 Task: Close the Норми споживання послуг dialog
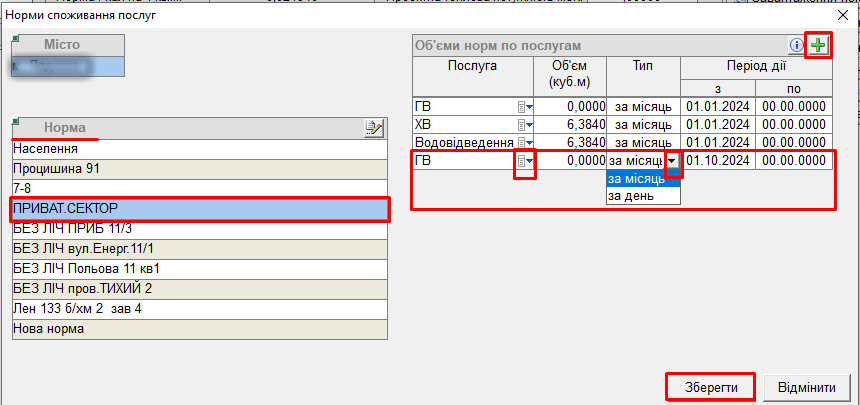point(842,14)
